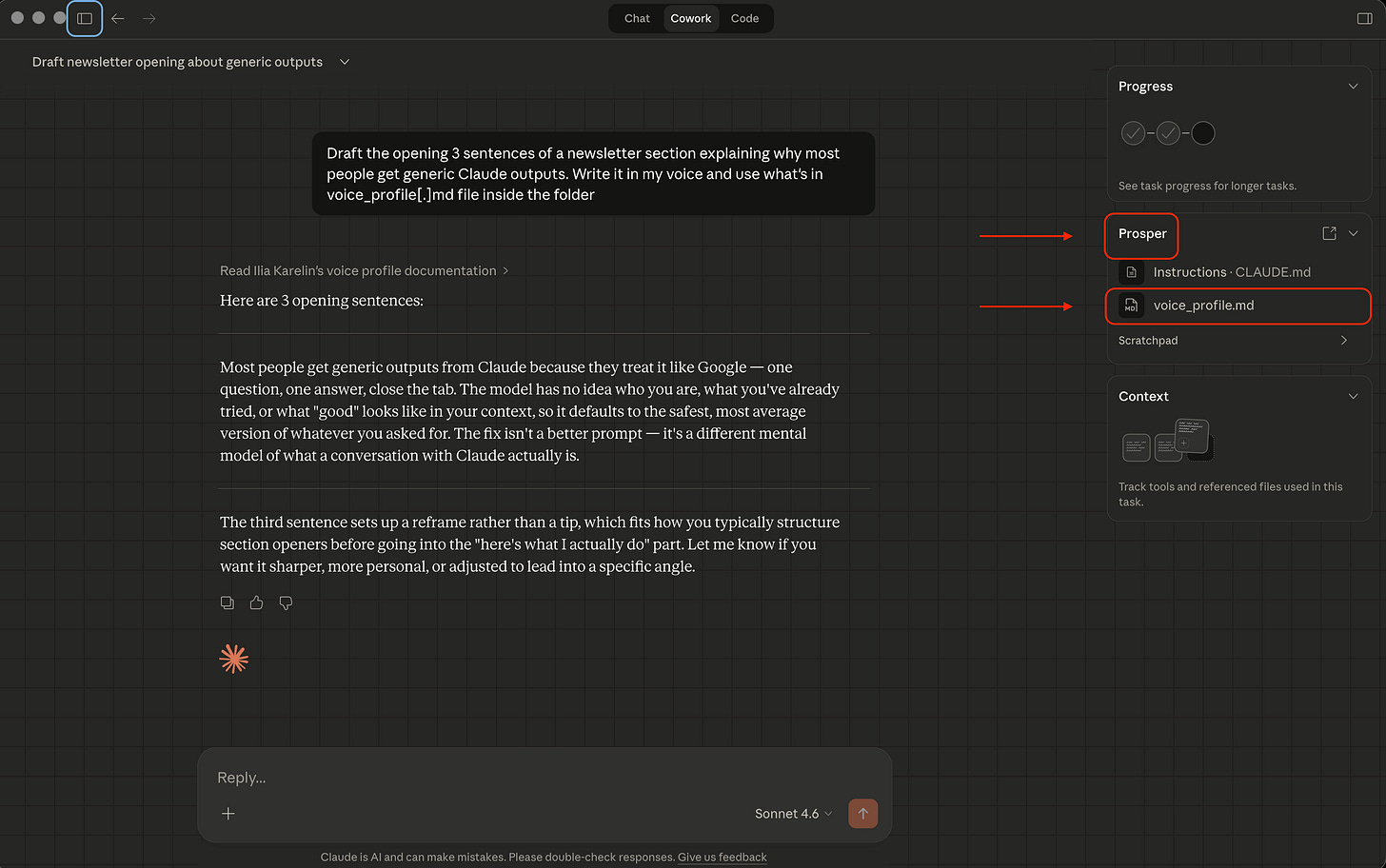Click the conversation title about generic outputs

pos(177,62)
